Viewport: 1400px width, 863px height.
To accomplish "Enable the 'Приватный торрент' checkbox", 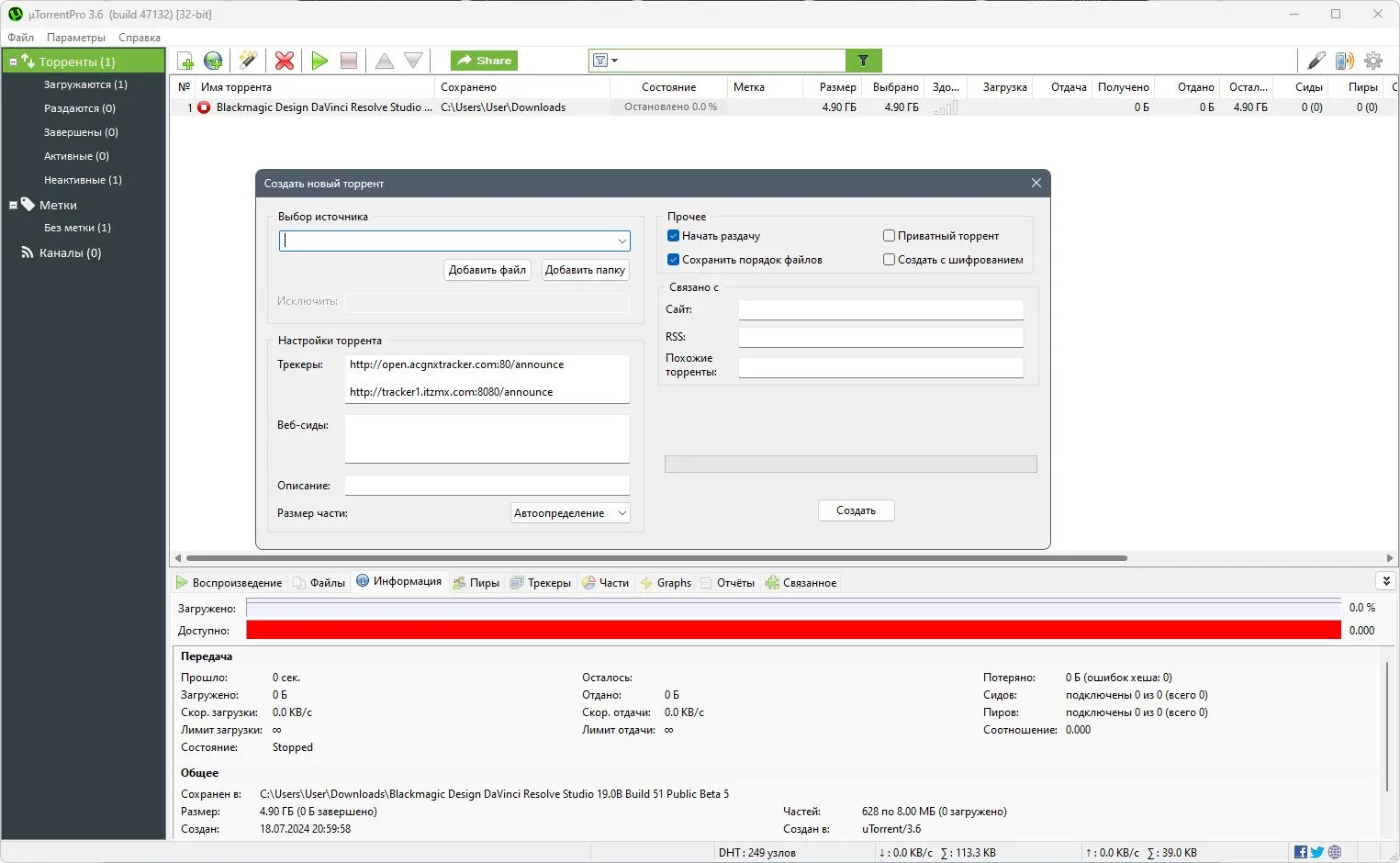I will [x=889, y=236].
